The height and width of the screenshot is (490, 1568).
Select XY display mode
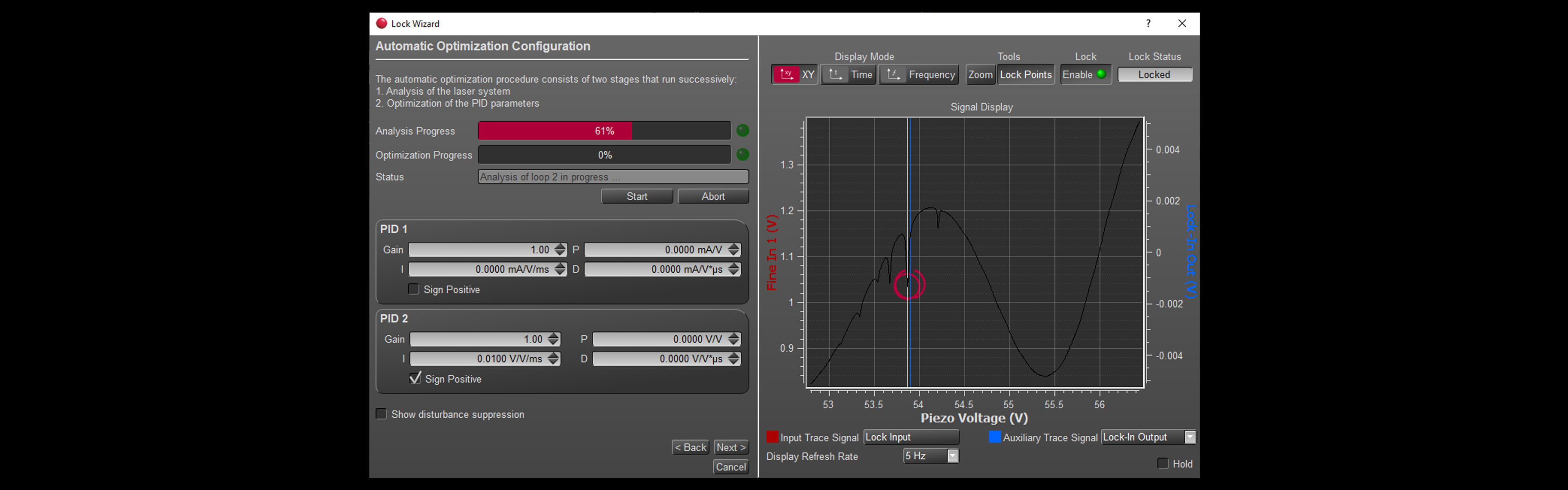pyautogui.click(x=794, y=75)
